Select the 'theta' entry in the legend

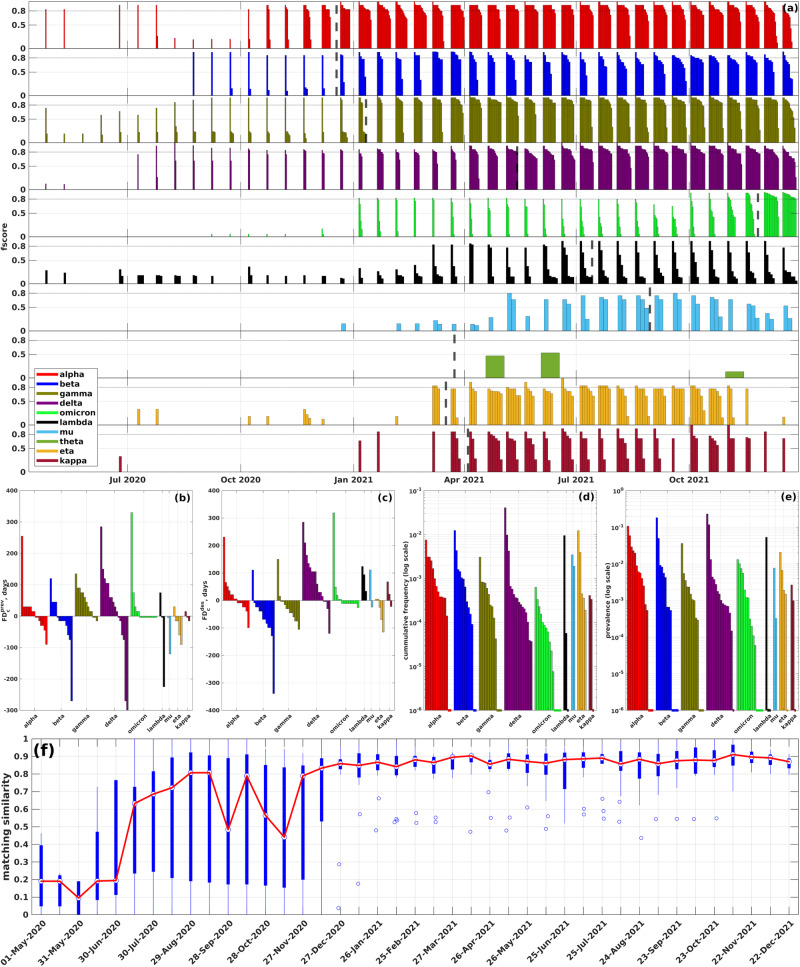tap(72, 442)
